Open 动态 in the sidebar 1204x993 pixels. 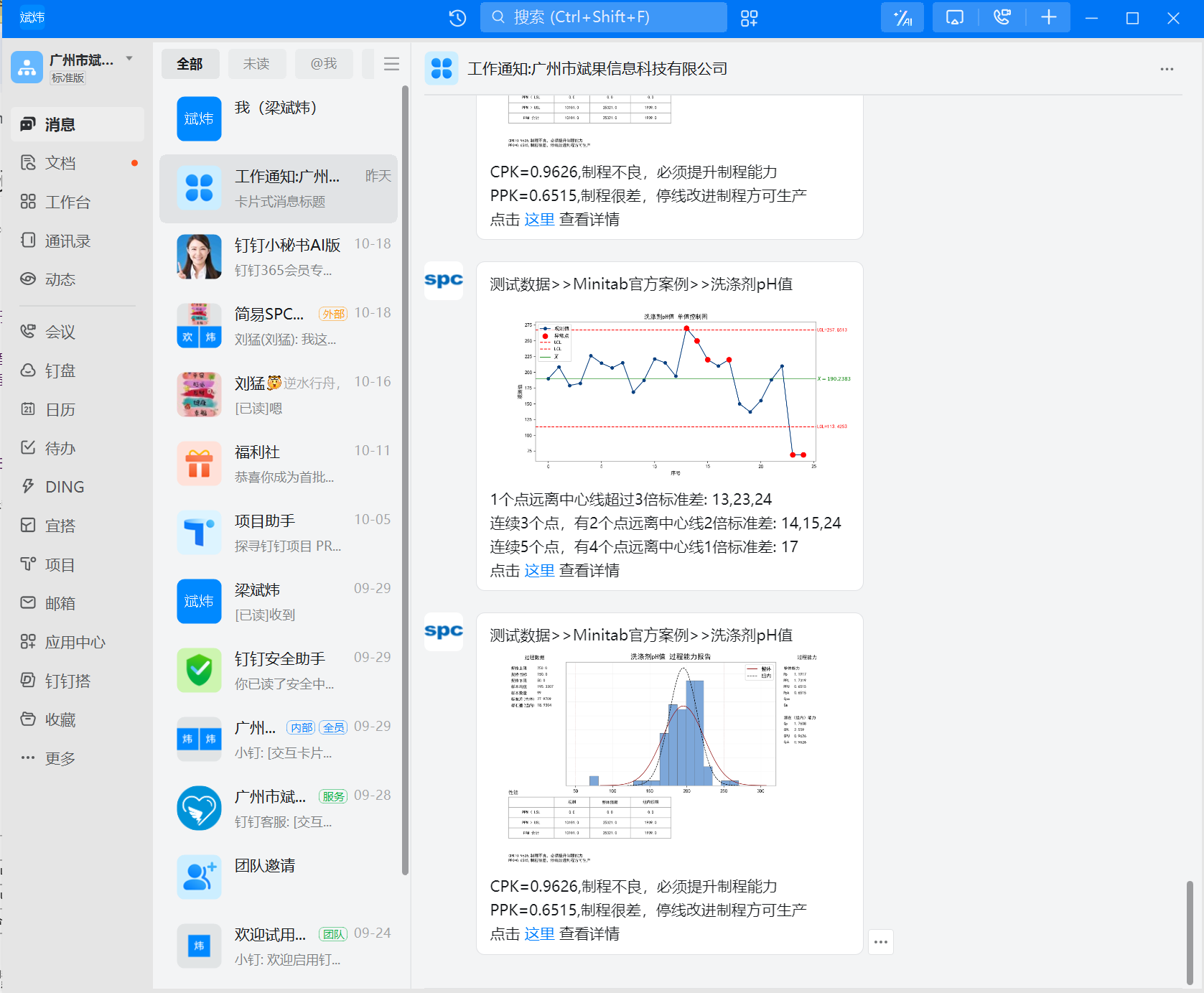[x=78, y=279]
